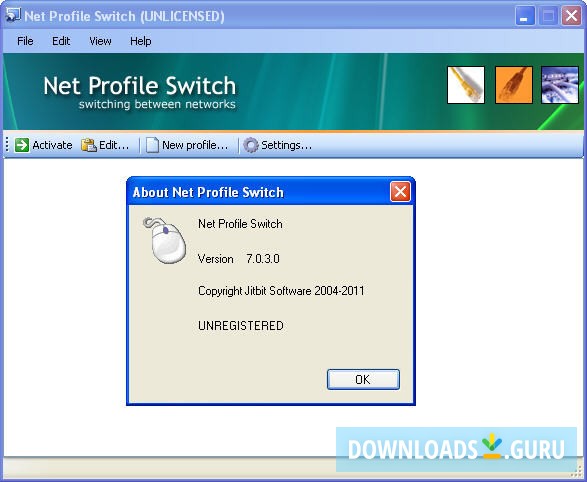
Task: Click the 'Copyright Jitbit Software 2004-2011' text
Action: (281, 291)
